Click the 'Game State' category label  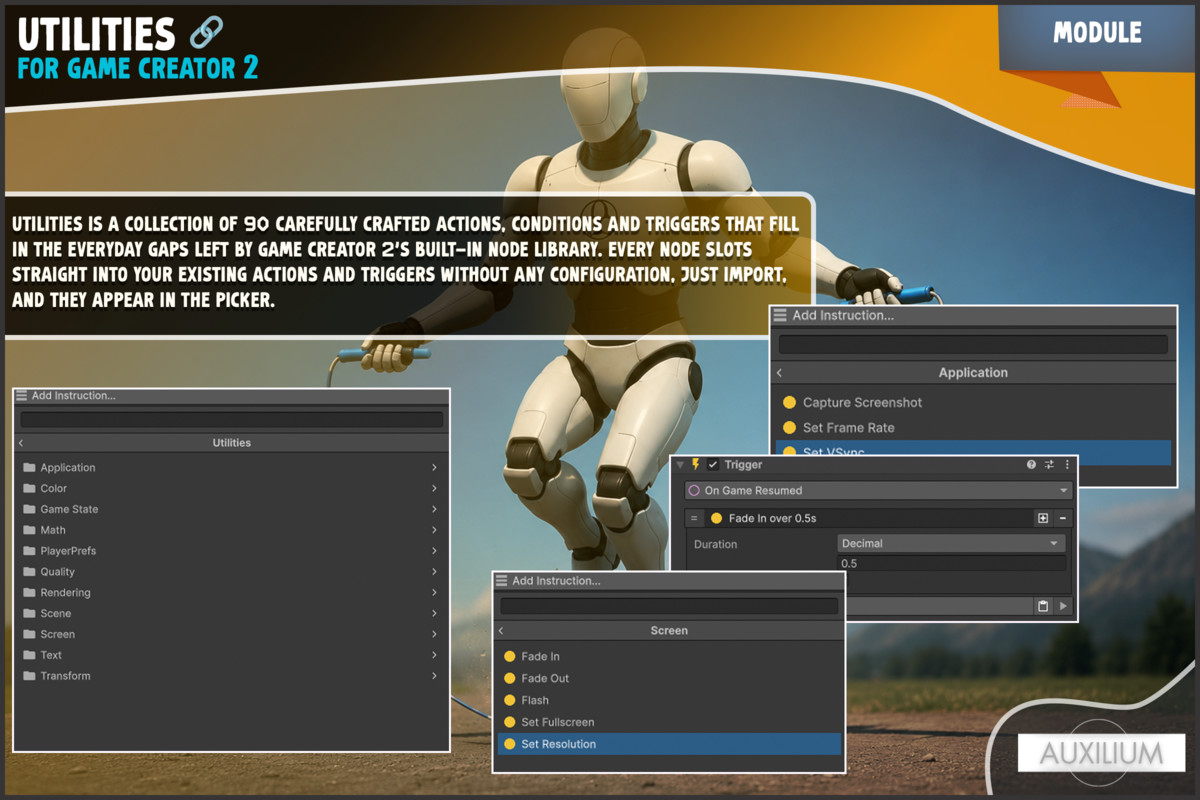point(69,509)
